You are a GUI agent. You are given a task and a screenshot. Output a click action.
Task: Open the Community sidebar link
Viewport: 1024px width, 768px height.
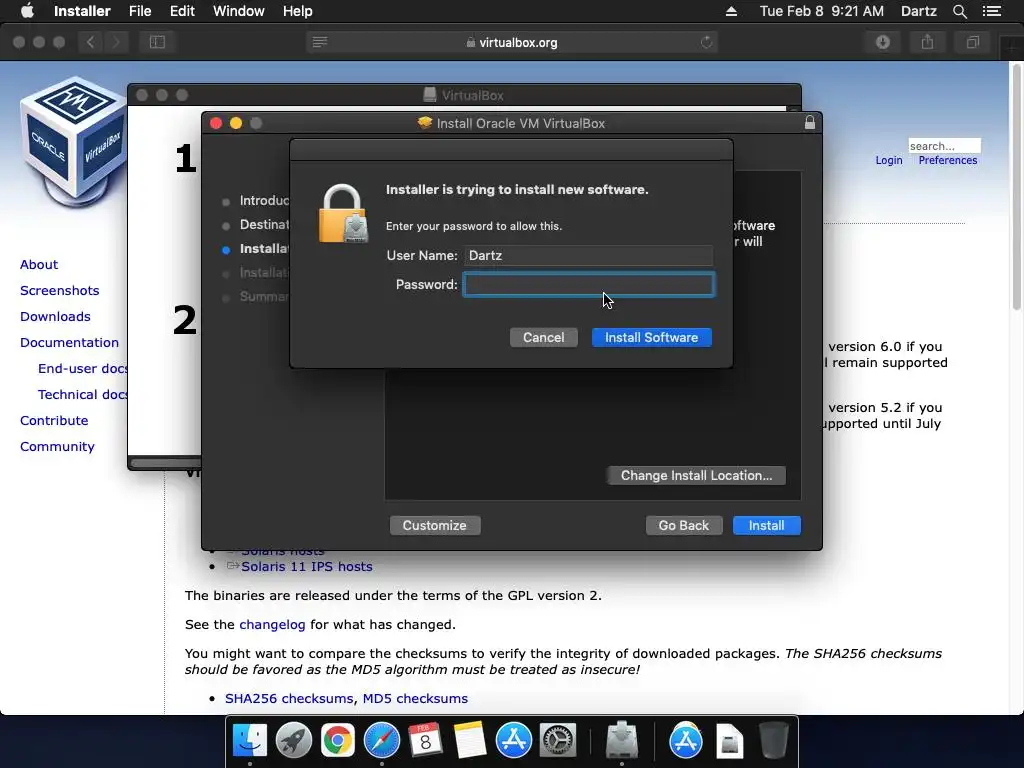[57, 447]
